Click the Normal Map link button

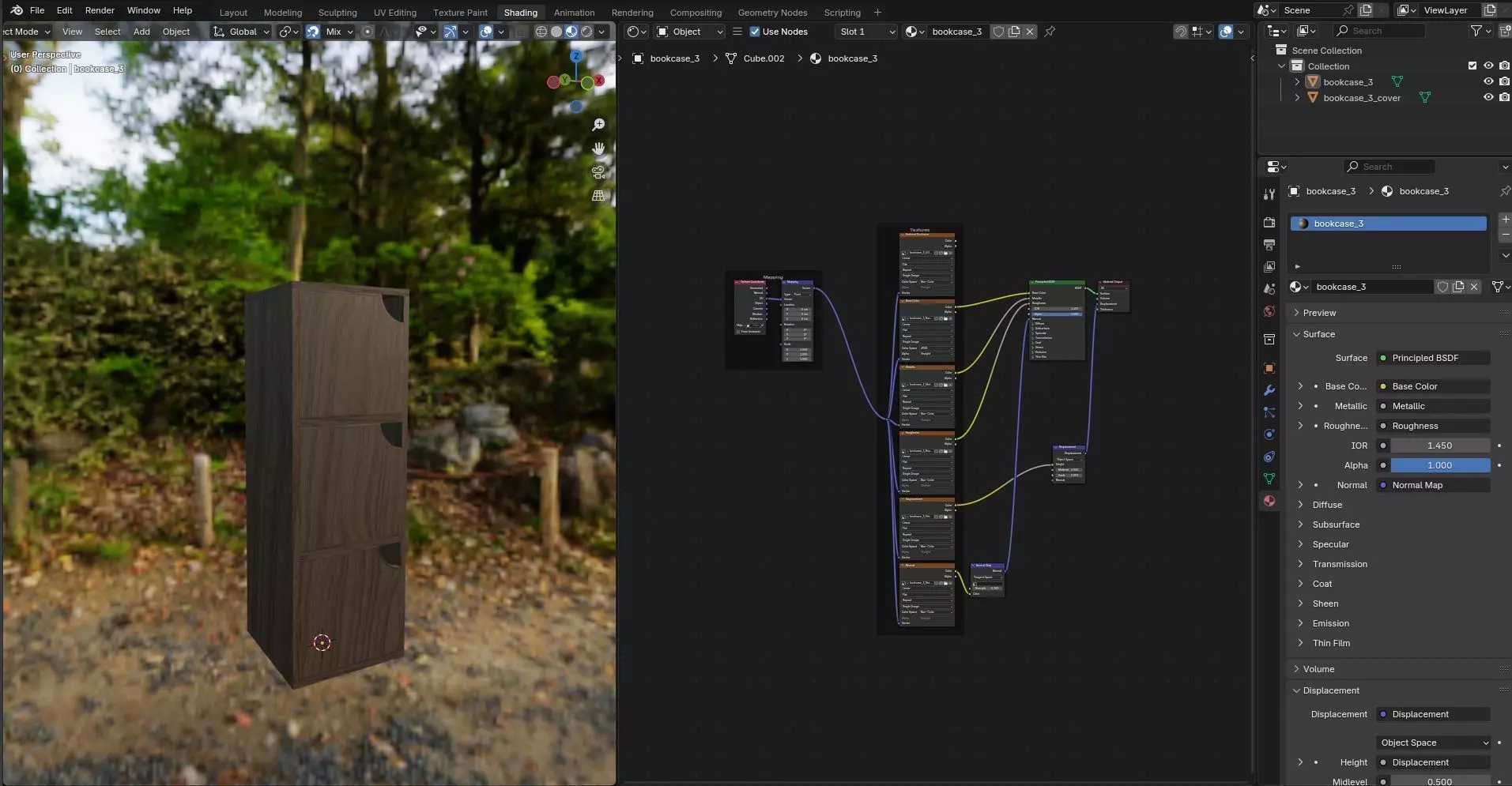(1433, 485)
